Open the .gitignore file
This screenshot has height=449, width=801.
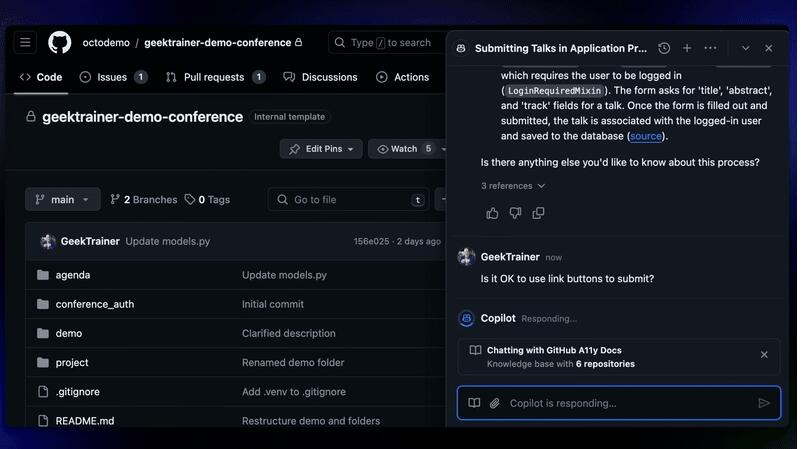(x=78, y=391)
